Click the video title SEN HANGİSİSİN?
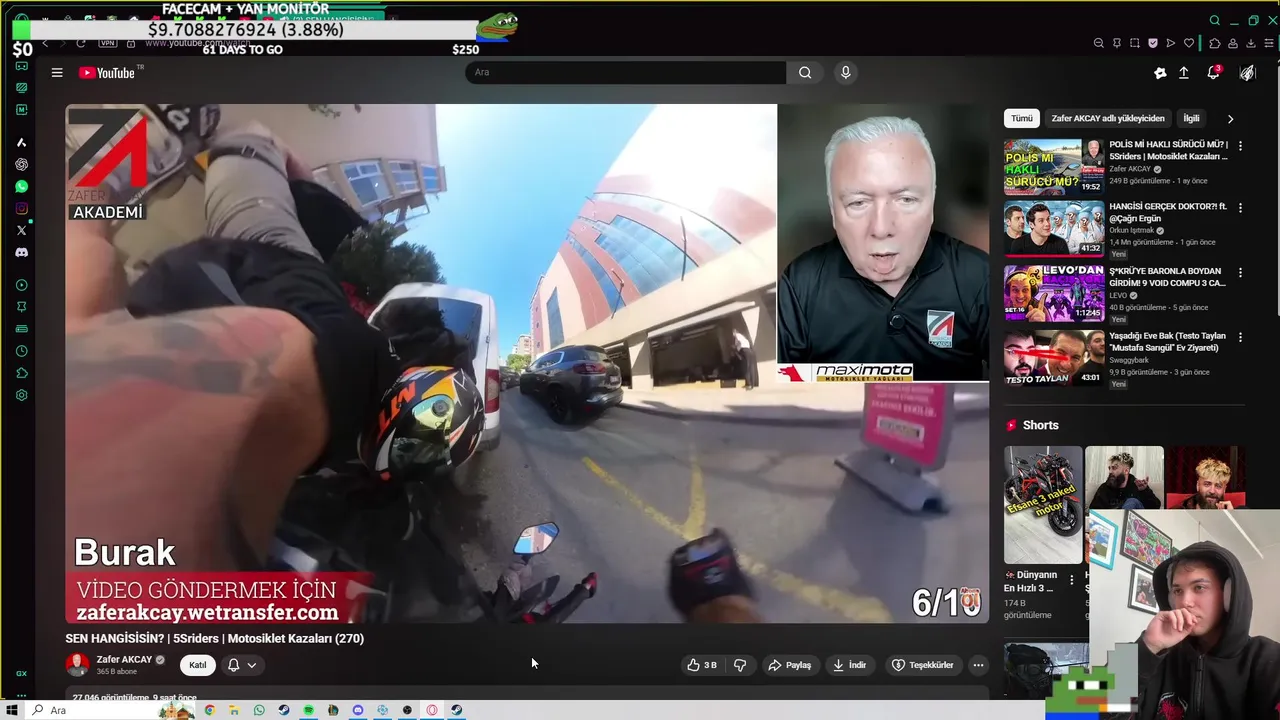This screenshot has width=1280, height=720. (215, 638)
